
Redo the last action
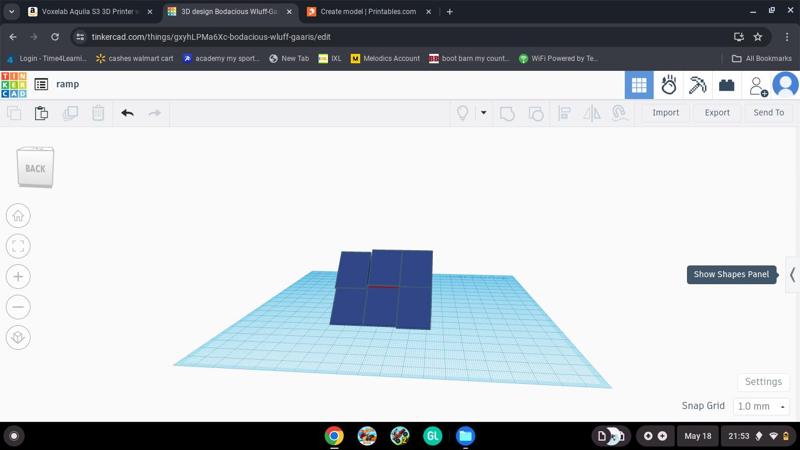point(155,113)
